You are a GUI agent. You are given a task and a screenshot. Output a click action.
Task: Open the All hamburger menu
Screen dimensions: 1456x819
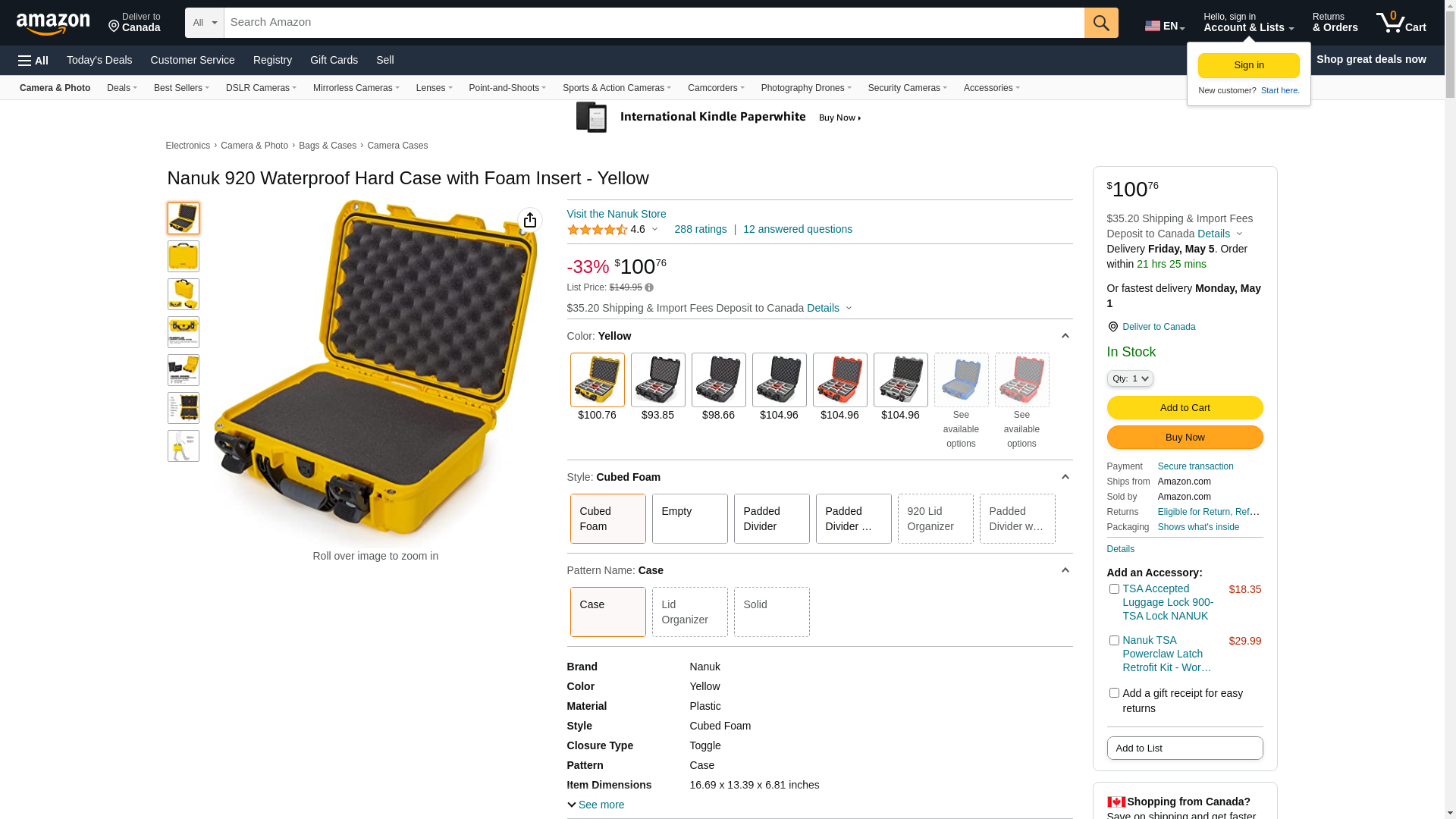pyautogui.click(x=33, y=61)
